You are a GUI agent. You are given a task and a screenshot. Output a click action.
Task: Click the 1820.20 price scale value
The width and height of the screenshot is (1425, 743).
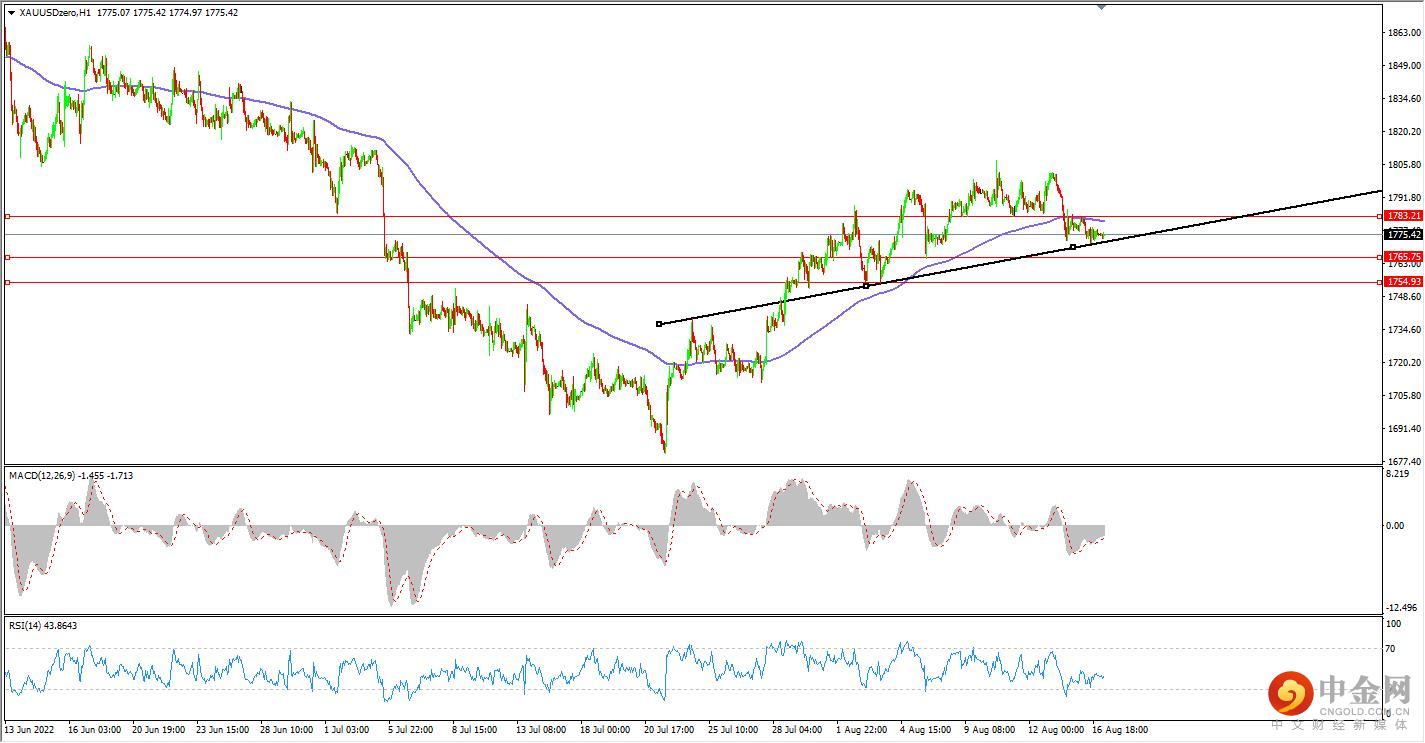(x=1403, y=131)
